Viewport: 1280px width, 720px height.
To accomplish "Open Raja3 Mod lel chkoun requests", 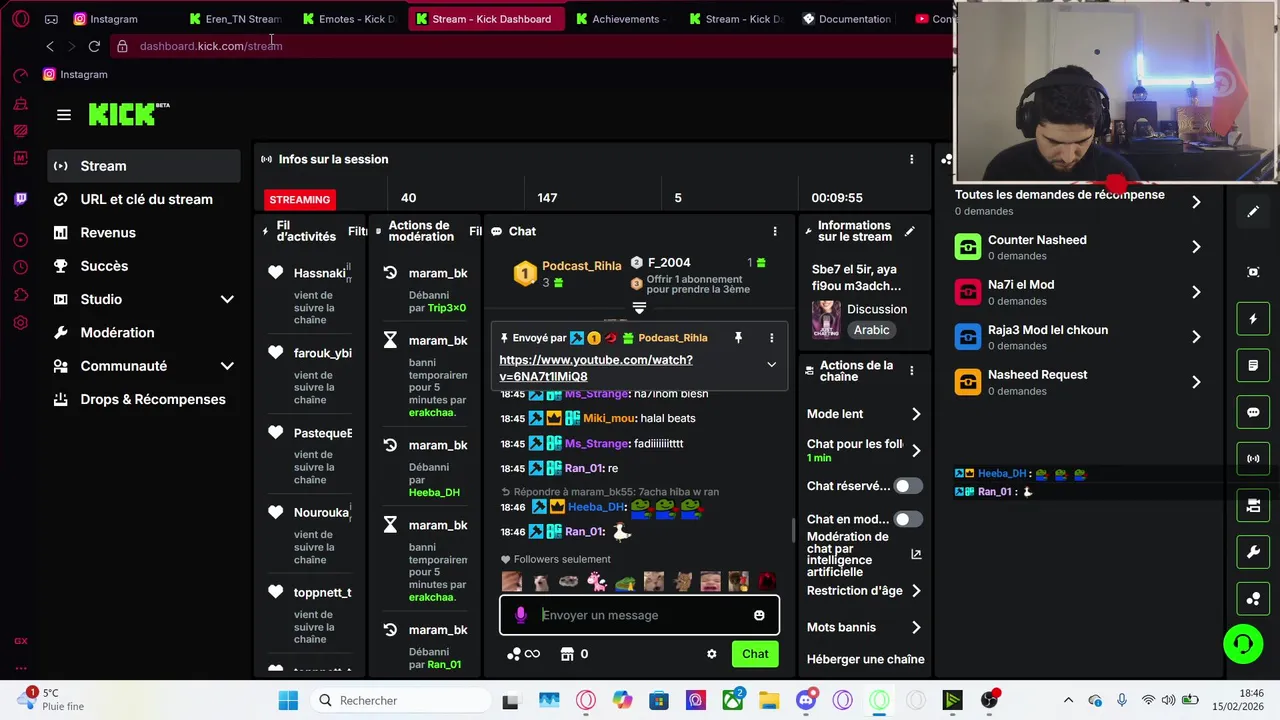I will (1079, 337).
